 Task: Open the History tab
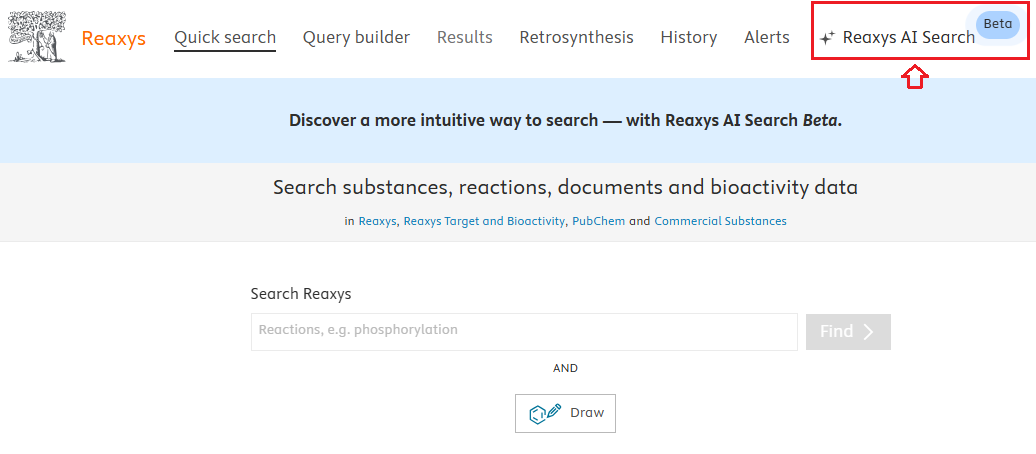coord(688,38)
